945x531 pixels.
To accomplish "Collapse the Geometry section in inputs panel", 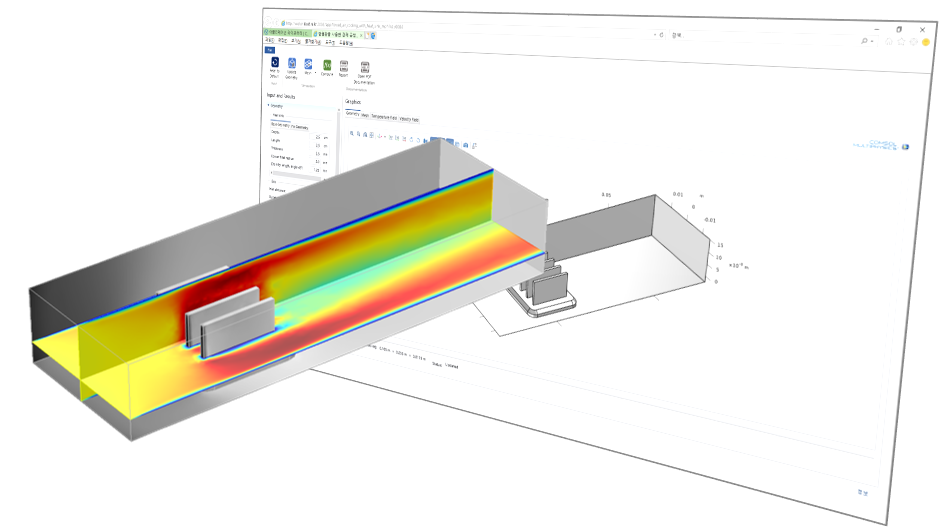I will pos(268,105).
